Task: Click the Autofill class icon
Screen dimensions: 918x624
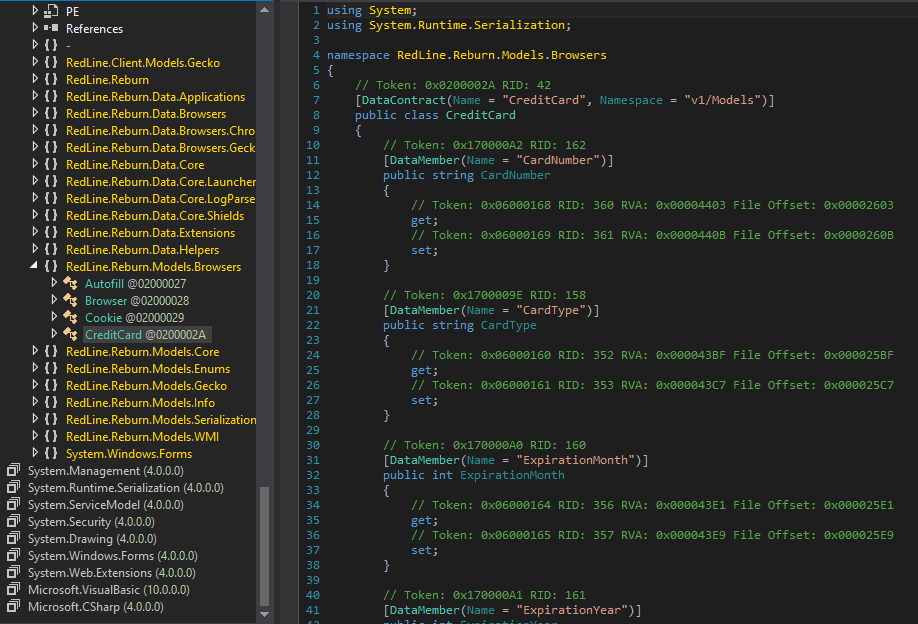Action: point(71,284)
